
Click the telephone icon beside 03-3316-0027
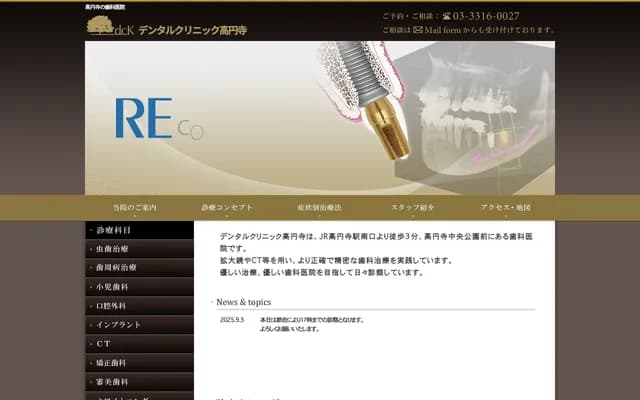pyautogui.click(x=445, y=16)
